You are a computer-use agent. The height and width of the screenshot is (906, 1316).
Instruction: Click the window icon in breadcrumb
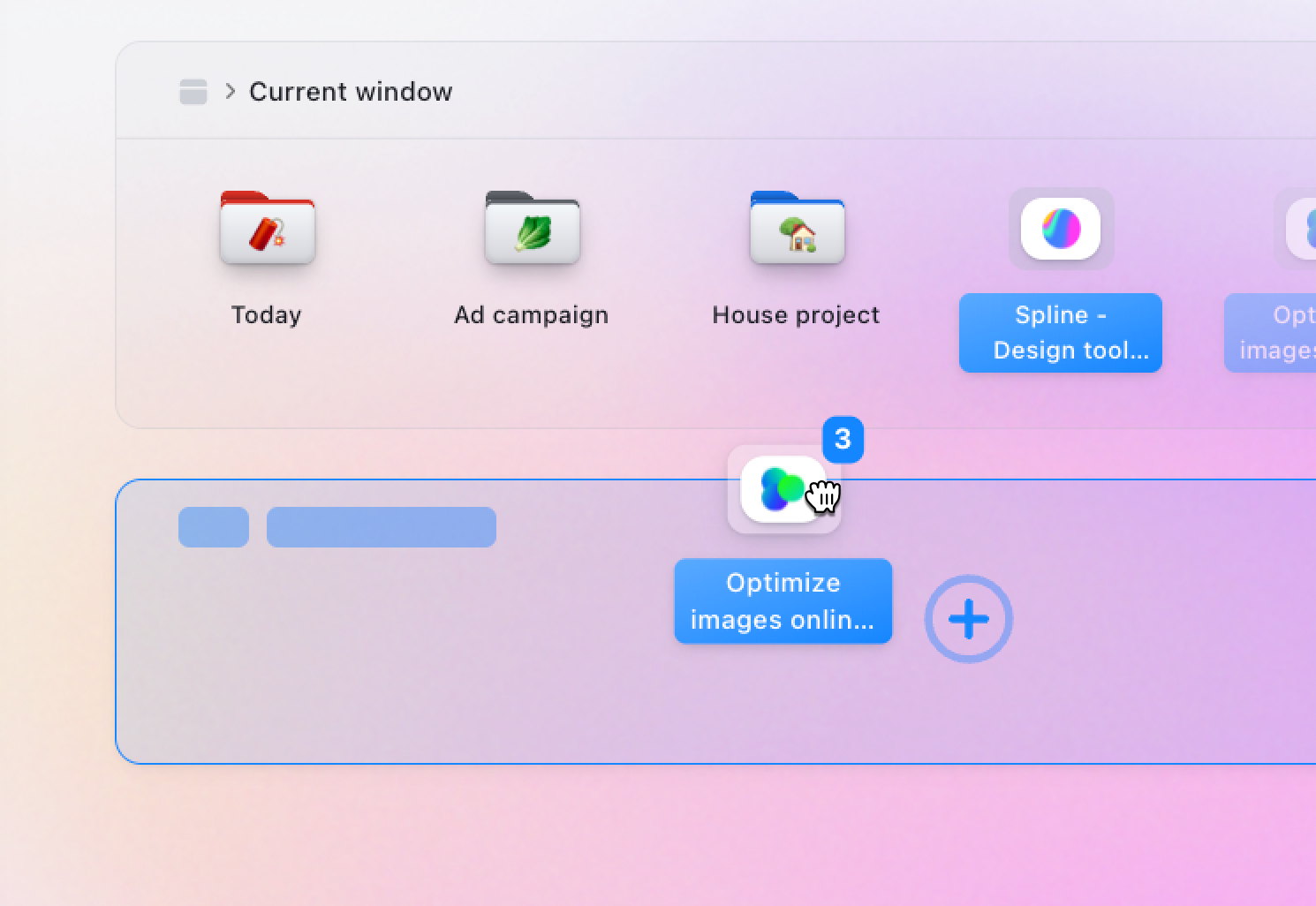[x=193, y=92]
